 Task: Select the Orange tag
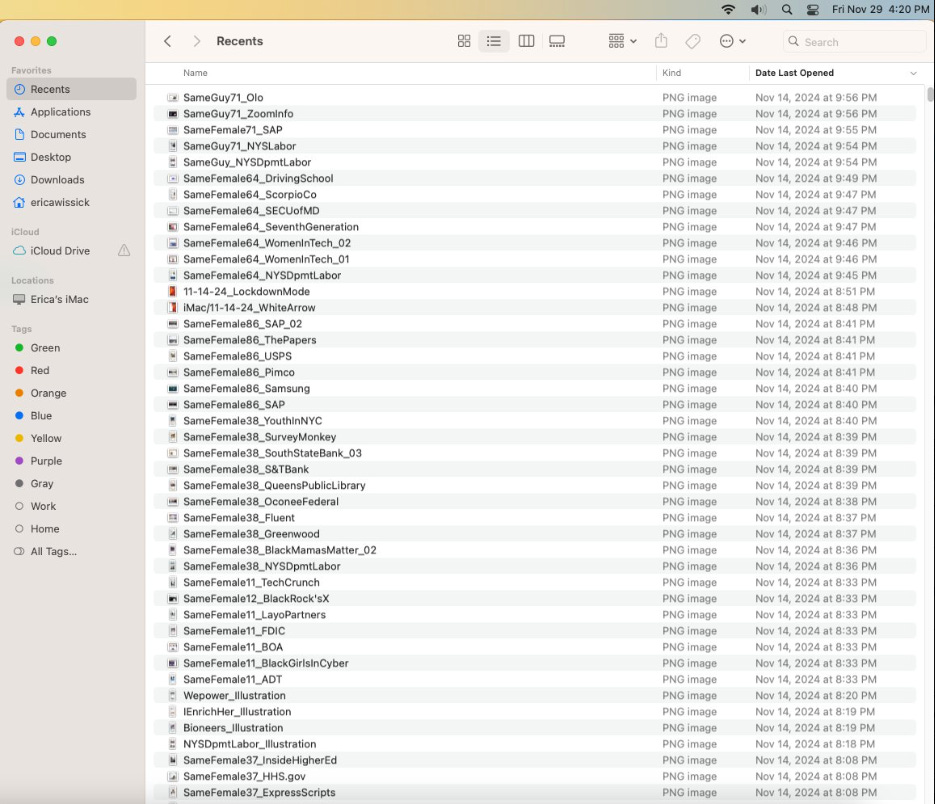pyautogui.click(x=72, y=393)
